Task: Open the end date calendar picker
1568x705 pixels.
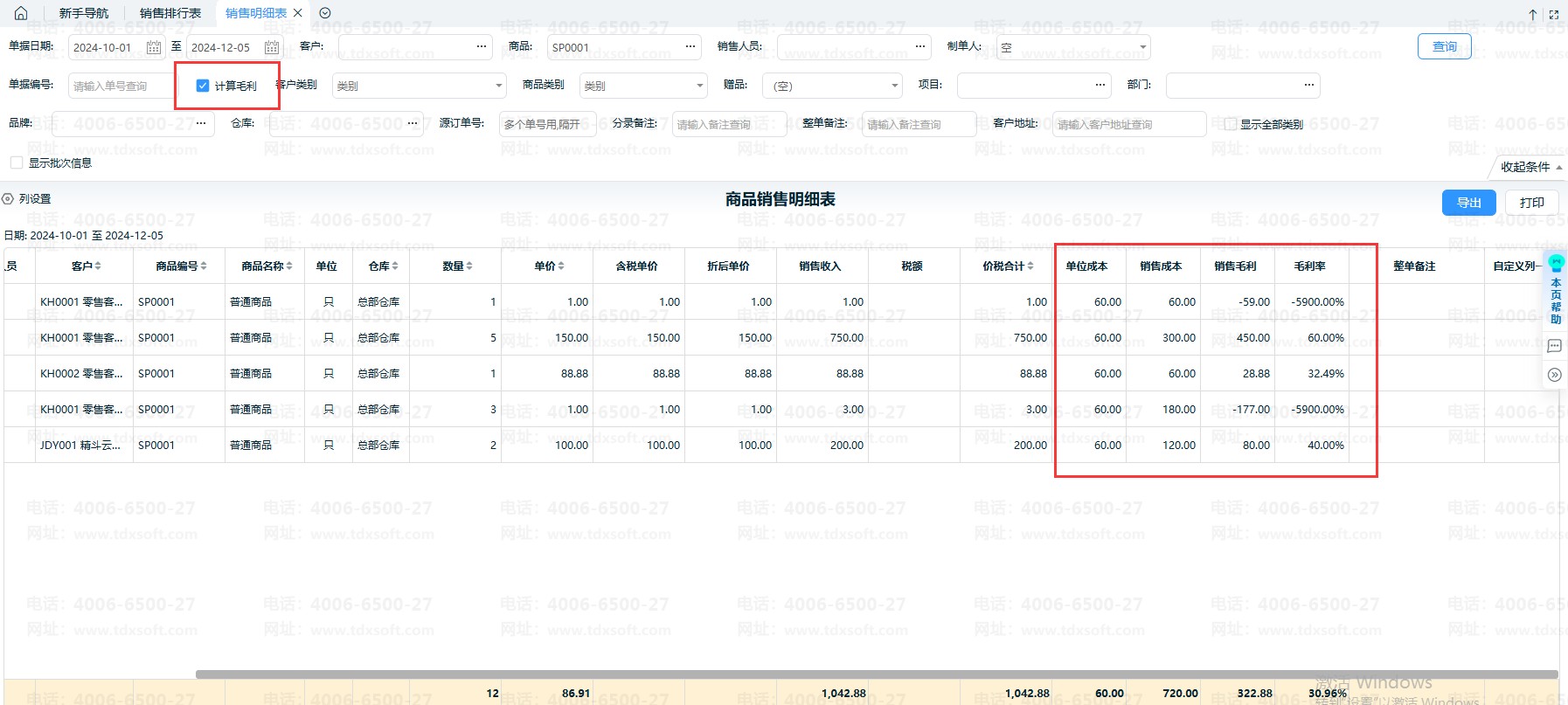Action: (272, 47)
